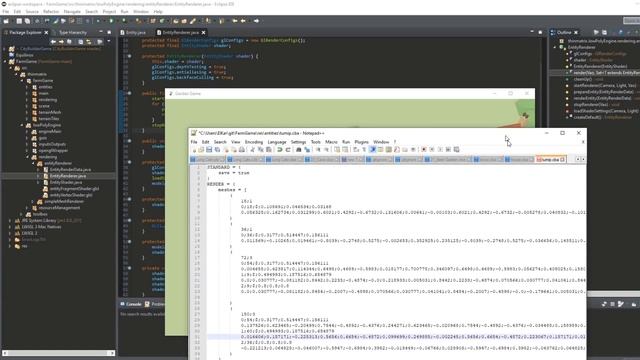Click the Open File icon in Notepad++ toolbar

click(x=201, y=150)
